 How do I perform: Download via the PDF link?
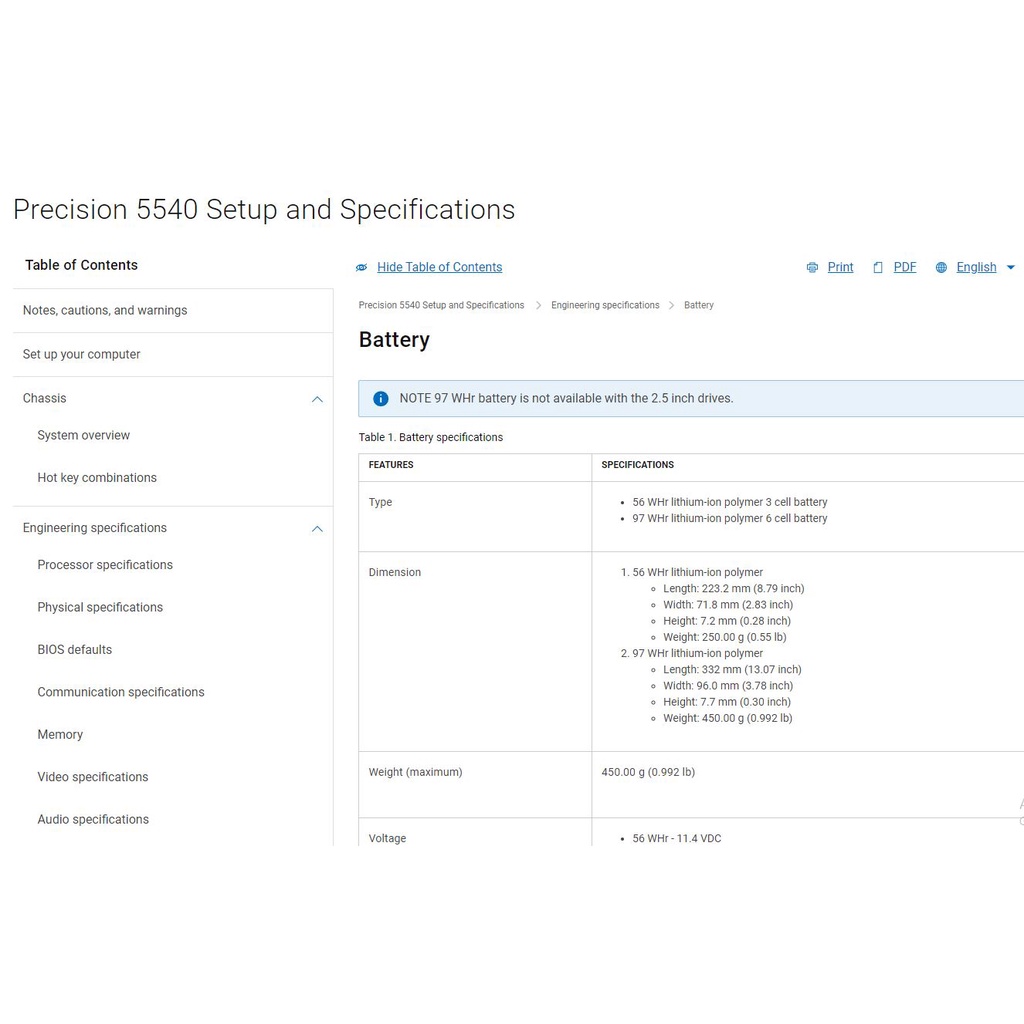pos(905,267)
